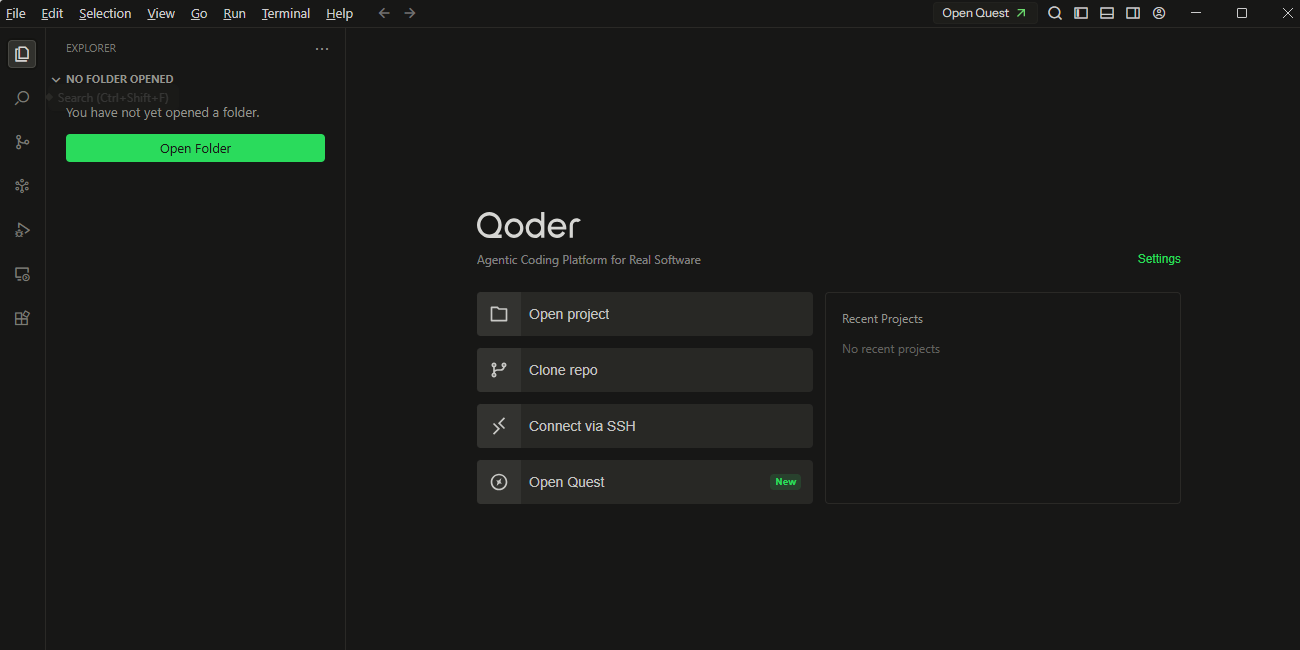Open the Extensions view icon
The width and height of the screenshot is (1300, 650).
pos(22,318)
